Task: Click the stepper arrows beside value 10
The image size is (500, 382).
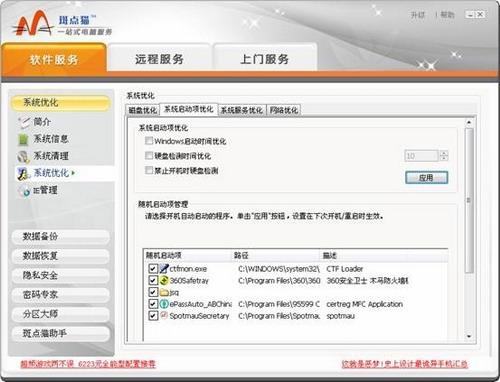Action: pyautogui.click(x=444, y=156)
